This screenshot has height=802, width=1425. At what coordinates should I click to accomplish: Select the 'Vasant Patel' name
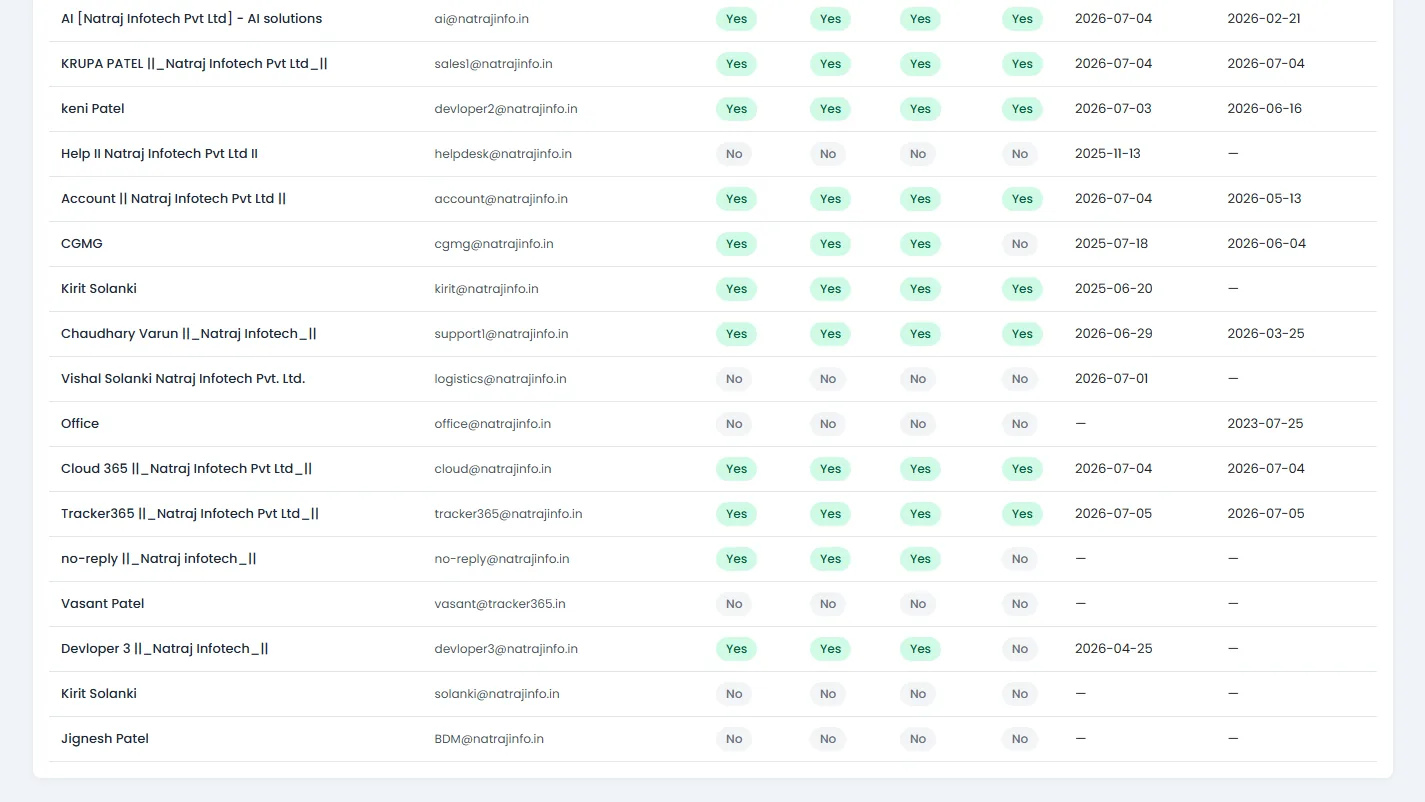[103, 604]
